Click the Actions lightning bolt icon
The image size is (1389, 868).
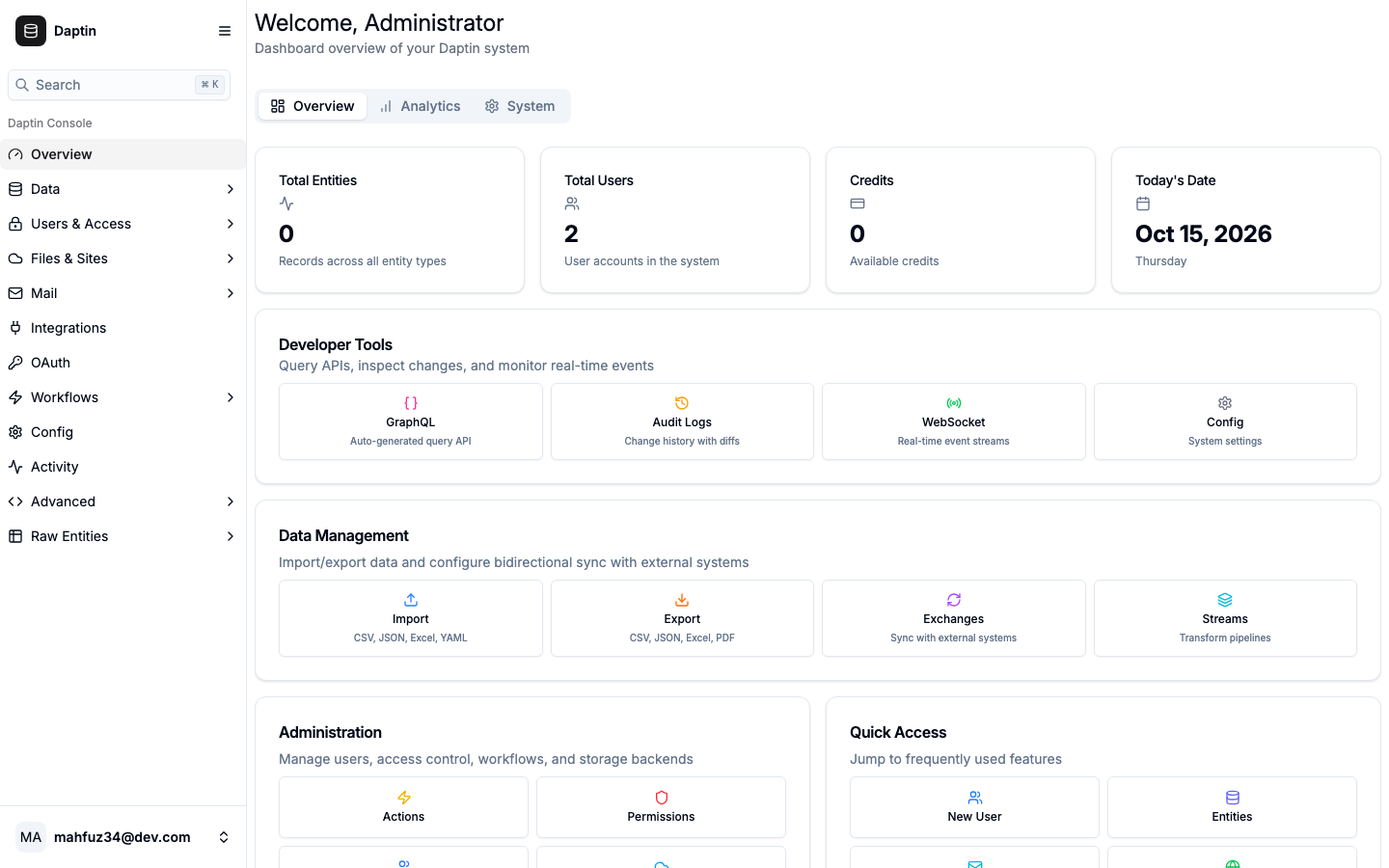pyautogui.click(x=404, y=798)
